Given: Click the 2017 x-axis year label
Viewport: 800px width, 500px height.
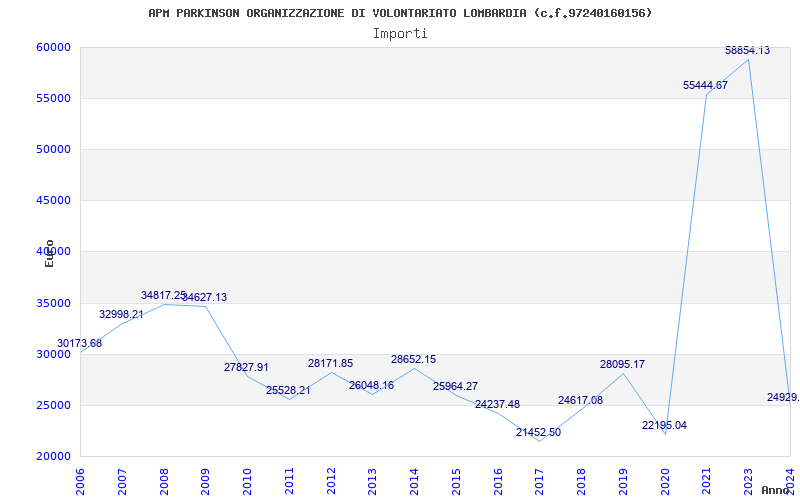Looking at the screenshot, I should pos(540,479).
